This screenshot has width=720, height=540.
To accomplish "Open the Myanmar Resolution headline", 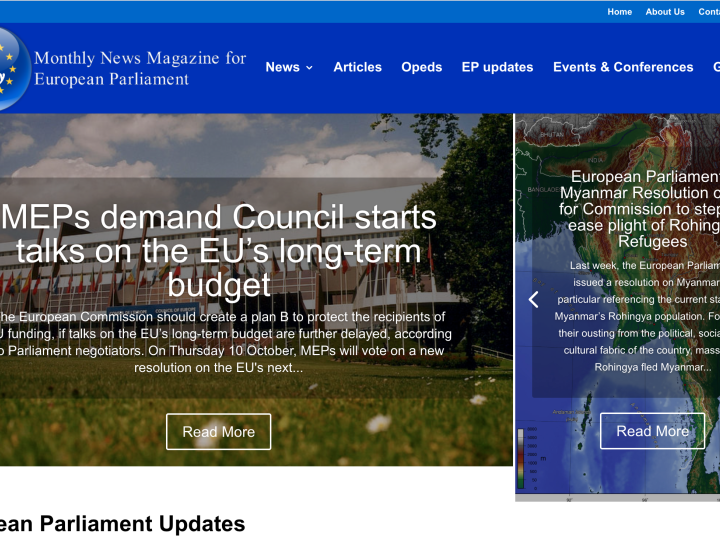I will tap(640, 209).
